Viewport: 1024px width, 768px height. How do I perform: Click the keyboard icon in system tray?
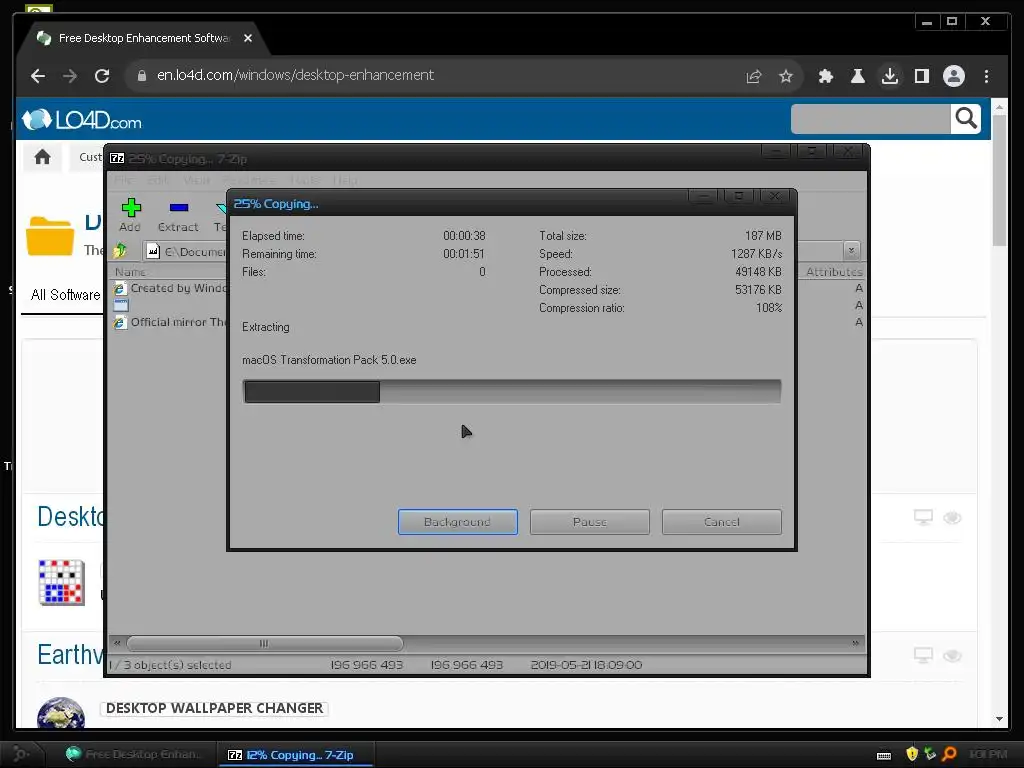(884, 755)
